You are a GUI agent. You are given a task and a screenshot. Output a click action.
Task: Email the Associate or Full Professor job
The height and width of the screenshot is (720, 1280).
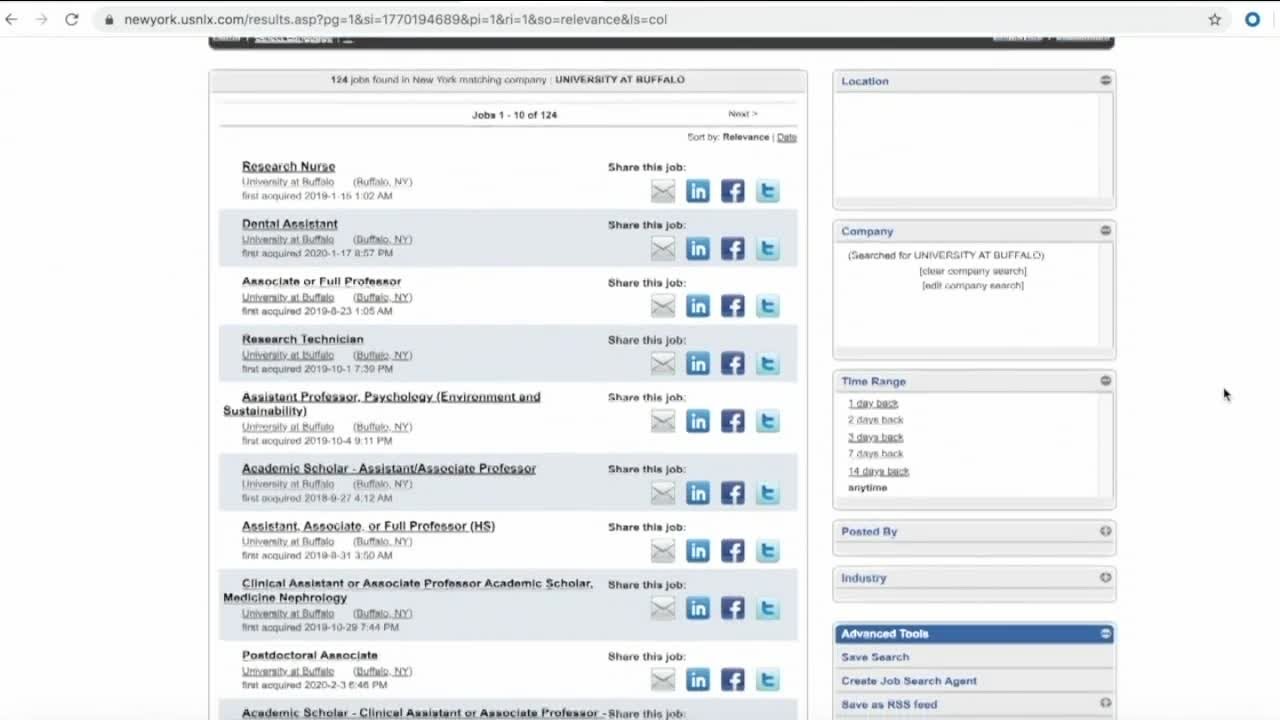tap(663, 307)
